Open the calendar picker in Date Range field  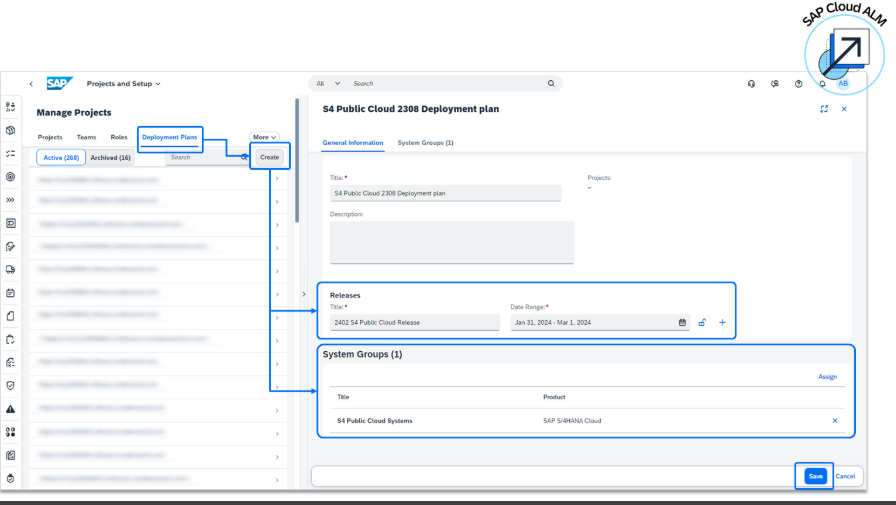[x=682, y=322]
